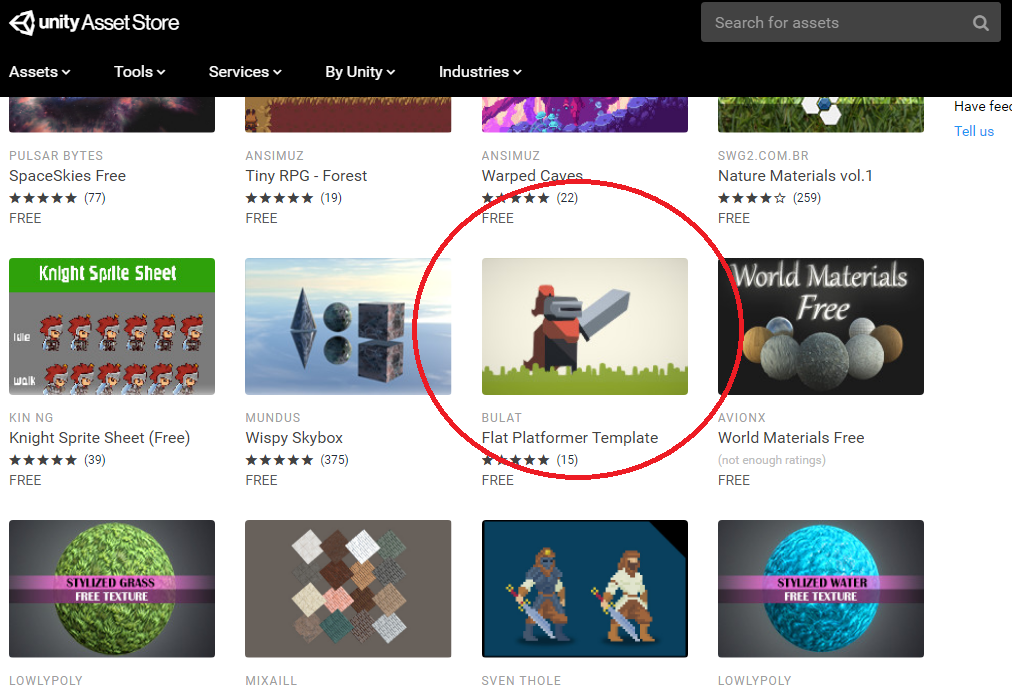Click FREE price under Wispy Skybox
This screenshot has height=691, width=1012.
pyautogui.click(x=261, y=480)
